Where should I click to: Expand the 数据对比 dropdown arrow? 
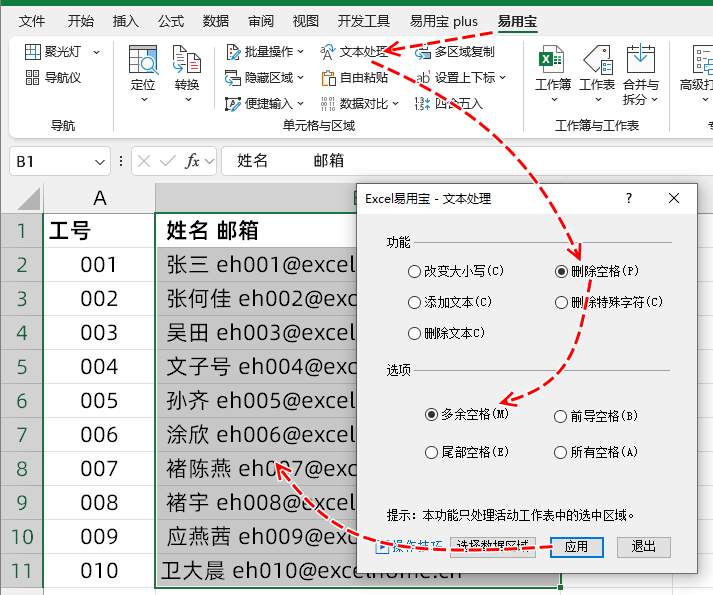[395, 104]
